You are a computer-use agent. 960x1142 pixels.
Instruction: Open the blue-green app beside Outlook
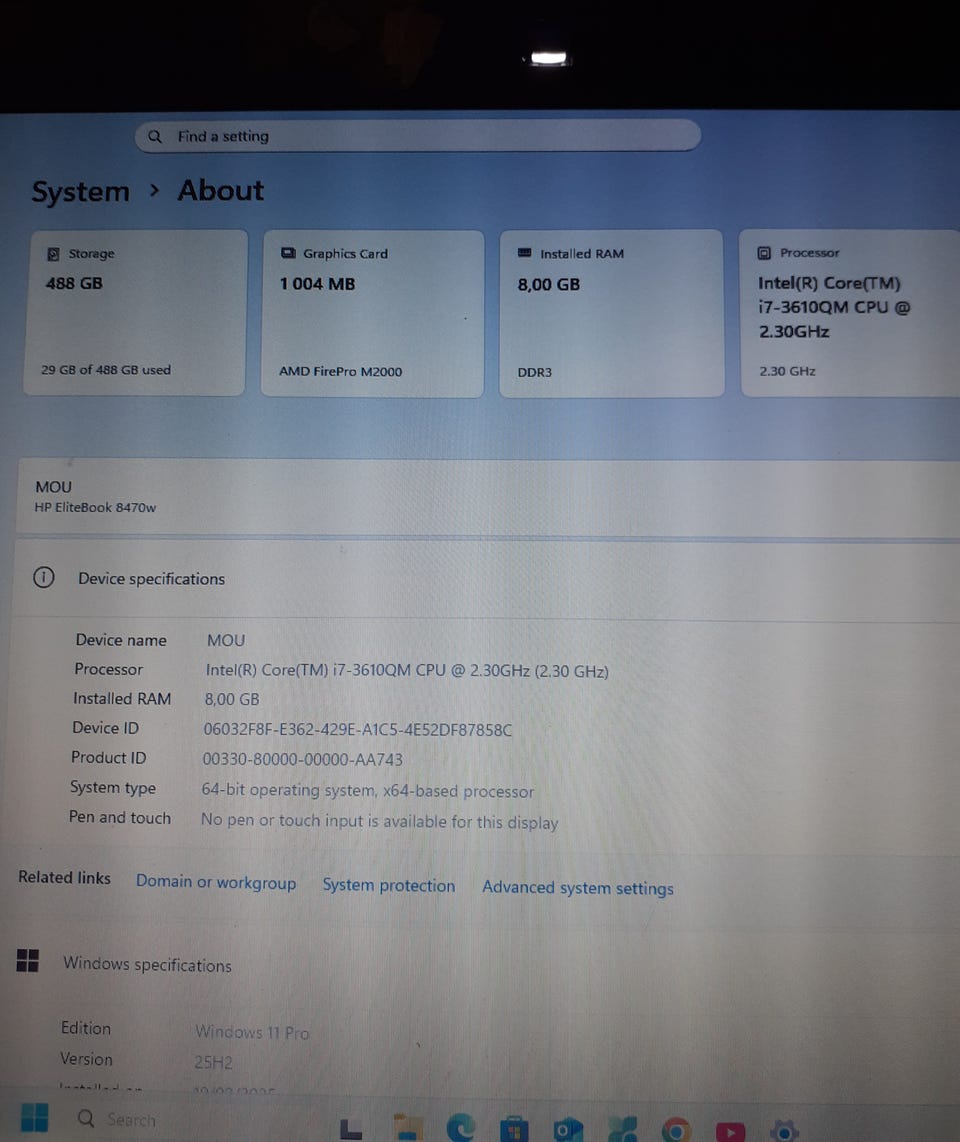(x=621, y=1128)
